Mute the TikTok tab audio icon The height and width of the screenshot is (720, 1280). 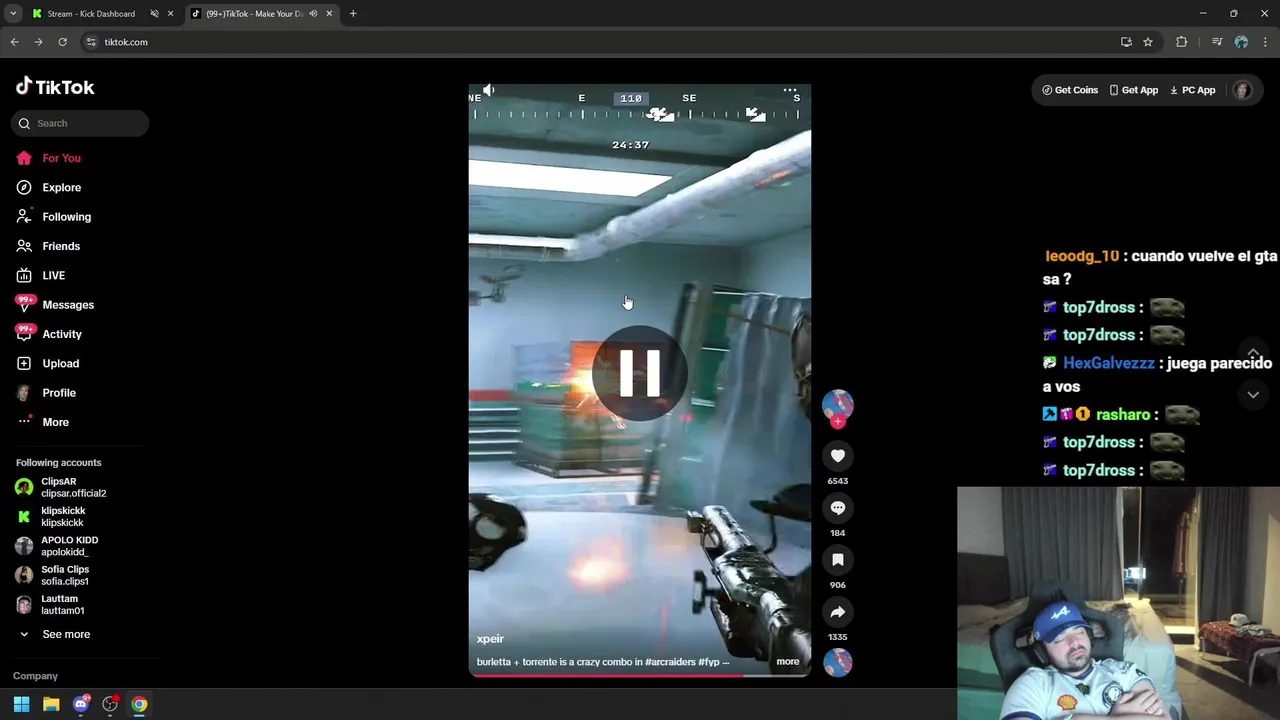pos(313,14)
